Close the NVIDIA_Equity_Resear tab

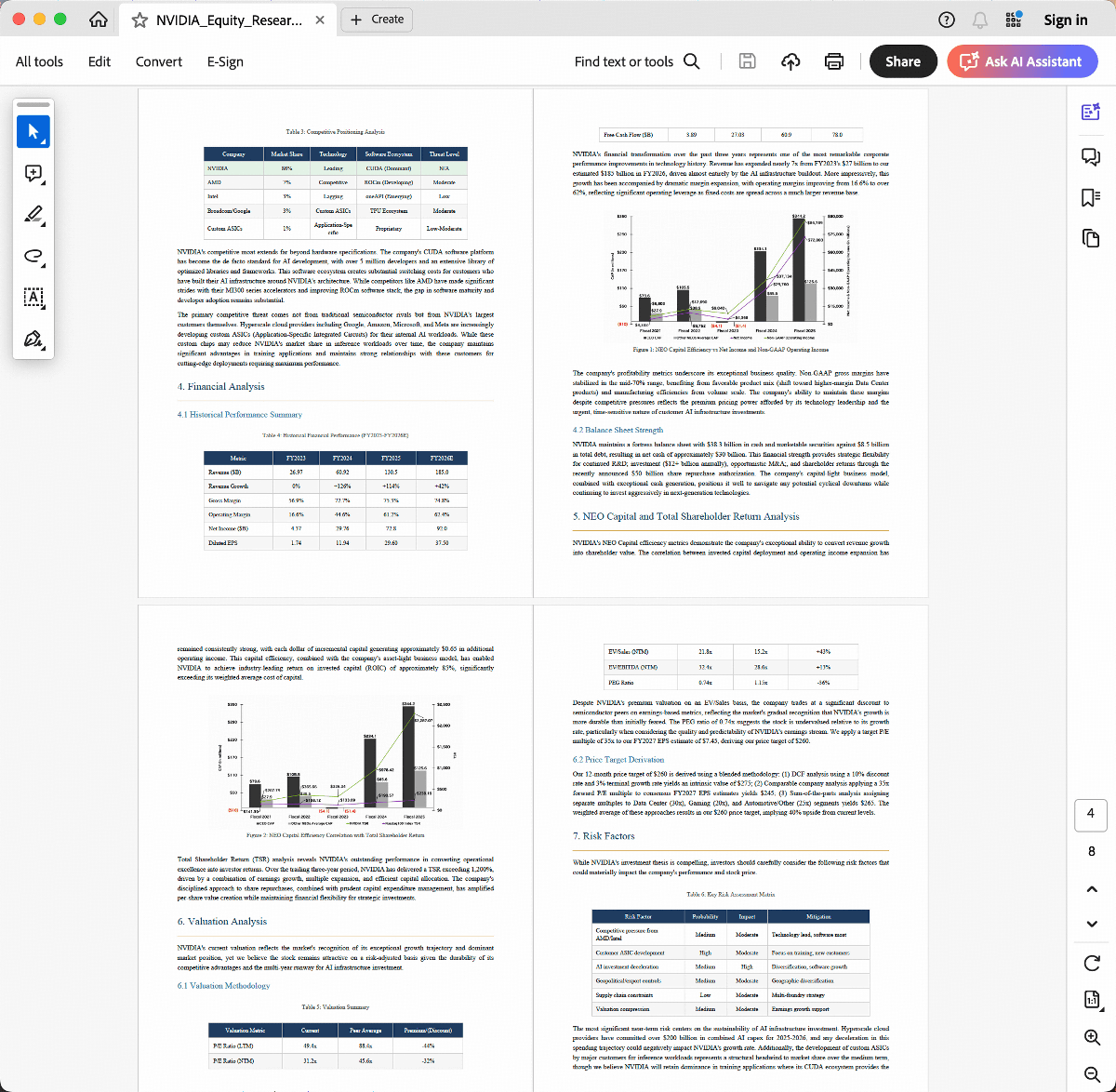coord(320,20)
